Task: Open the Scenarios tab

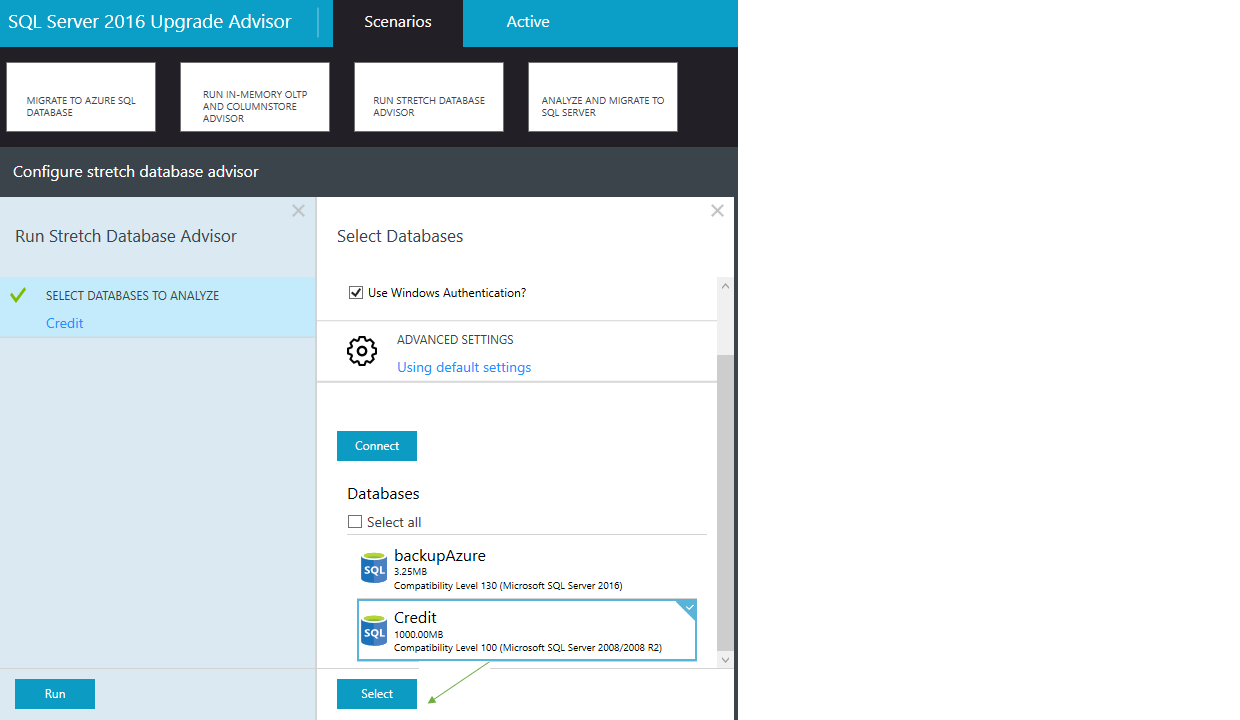Action: 398,23
